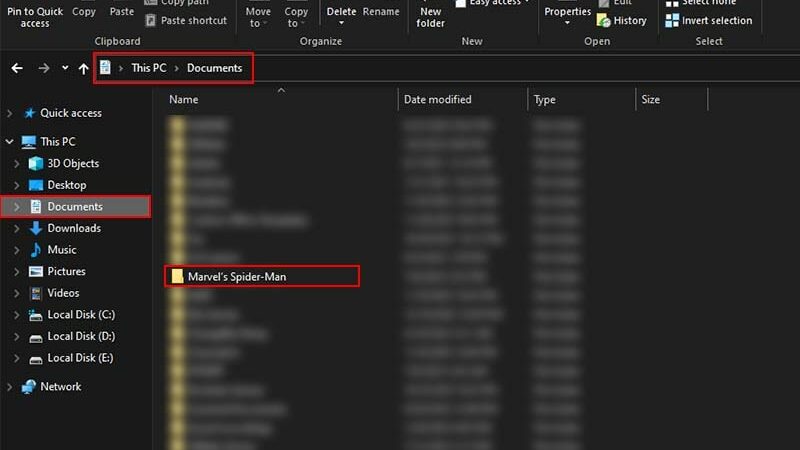Open the Copy to dropdown
Image resolution: width=800 pixels, height=450 pixels.
[x=296, y=17]
